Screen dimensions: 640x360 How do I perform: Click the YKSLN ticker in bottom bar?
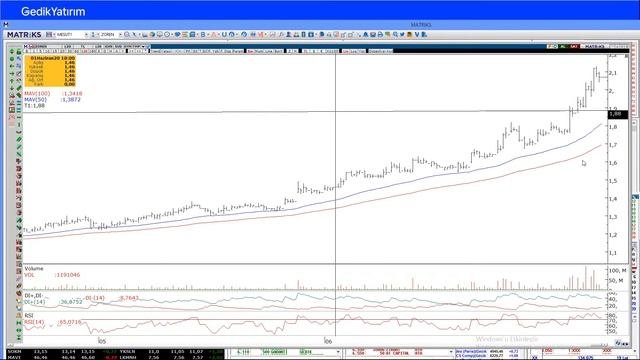128,351
